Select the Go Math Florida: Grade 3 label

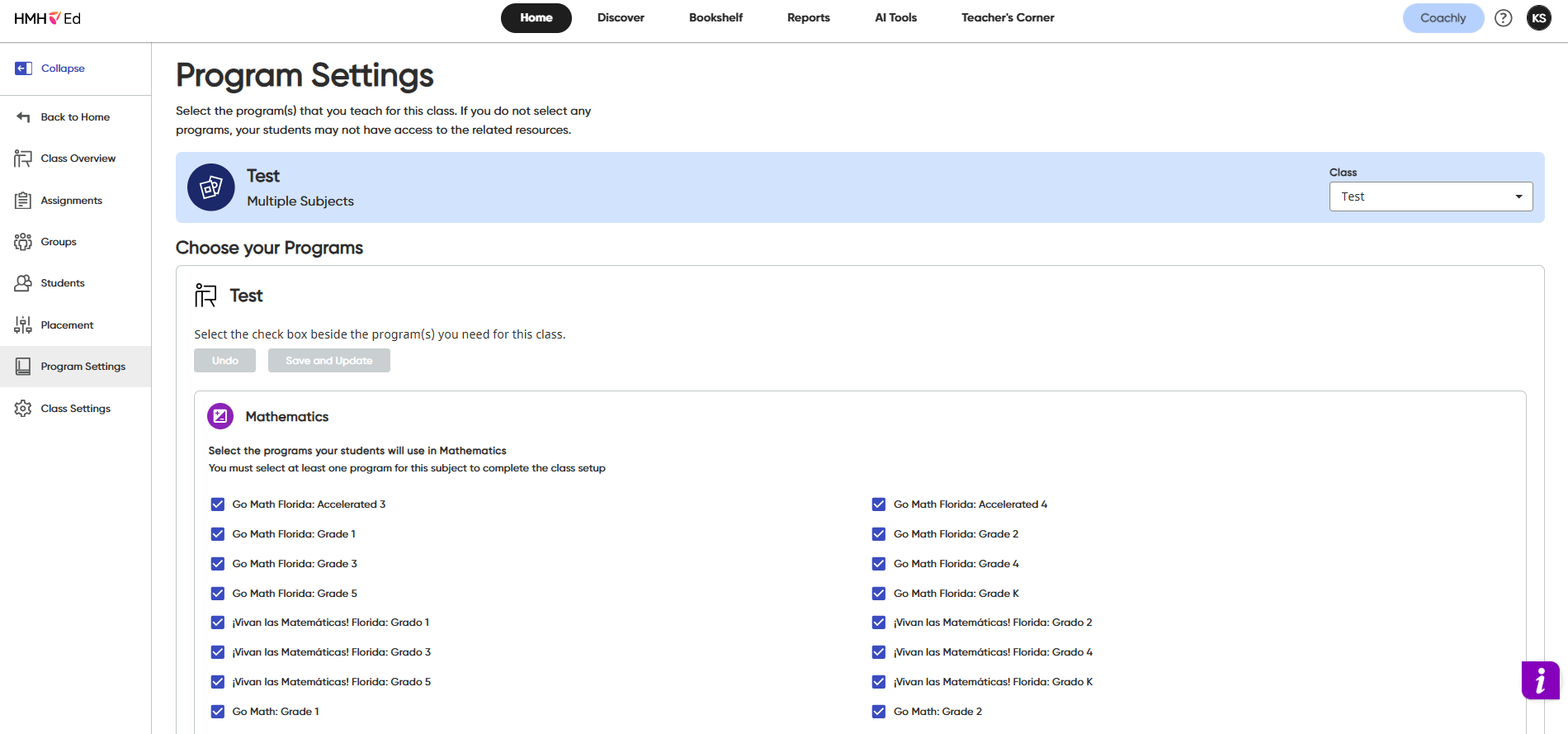(x=295, y=564)
